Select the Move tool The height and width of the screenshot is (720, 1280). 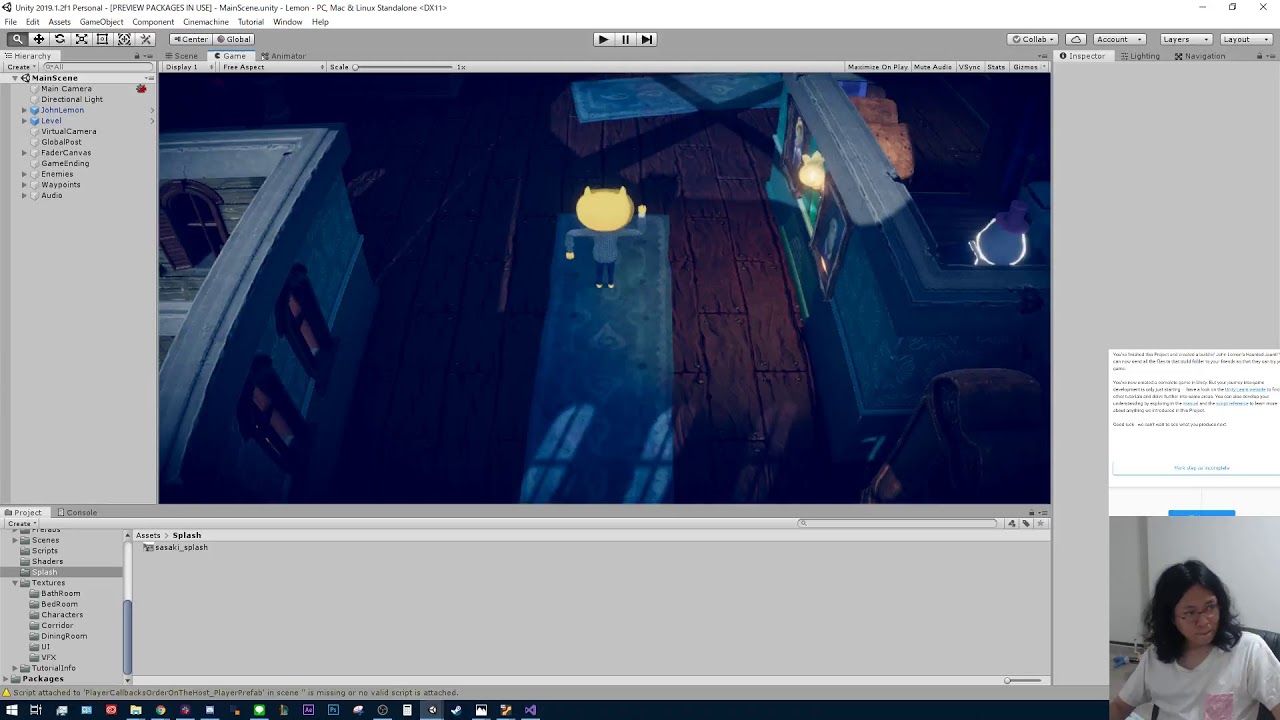pyautogui.click(x=38, y=39)
